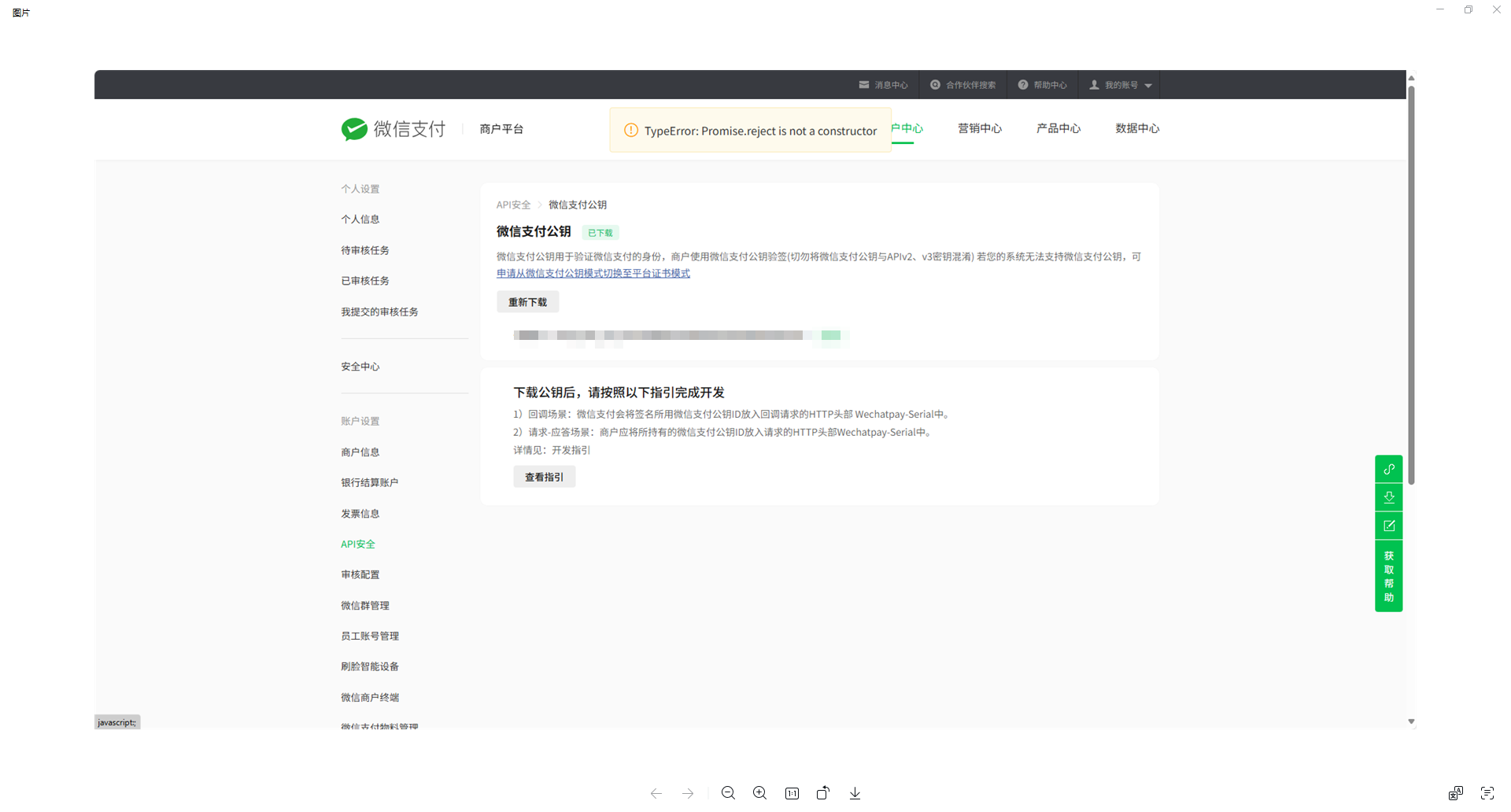The height and width of the screenshot is (812, 1511).
Task: Open 微信群管理 in the sidebar
Action: pyautogui.click(x=365, y=606)
